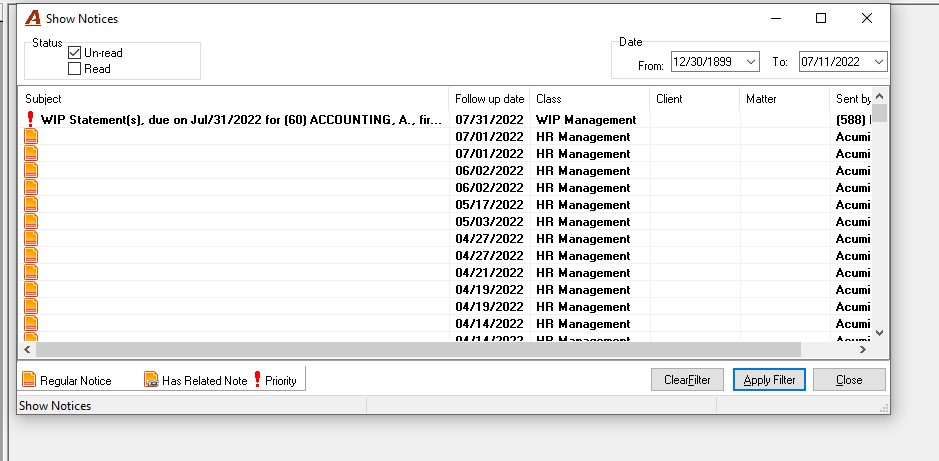Click the Priority legend exclamation icon

258,379
